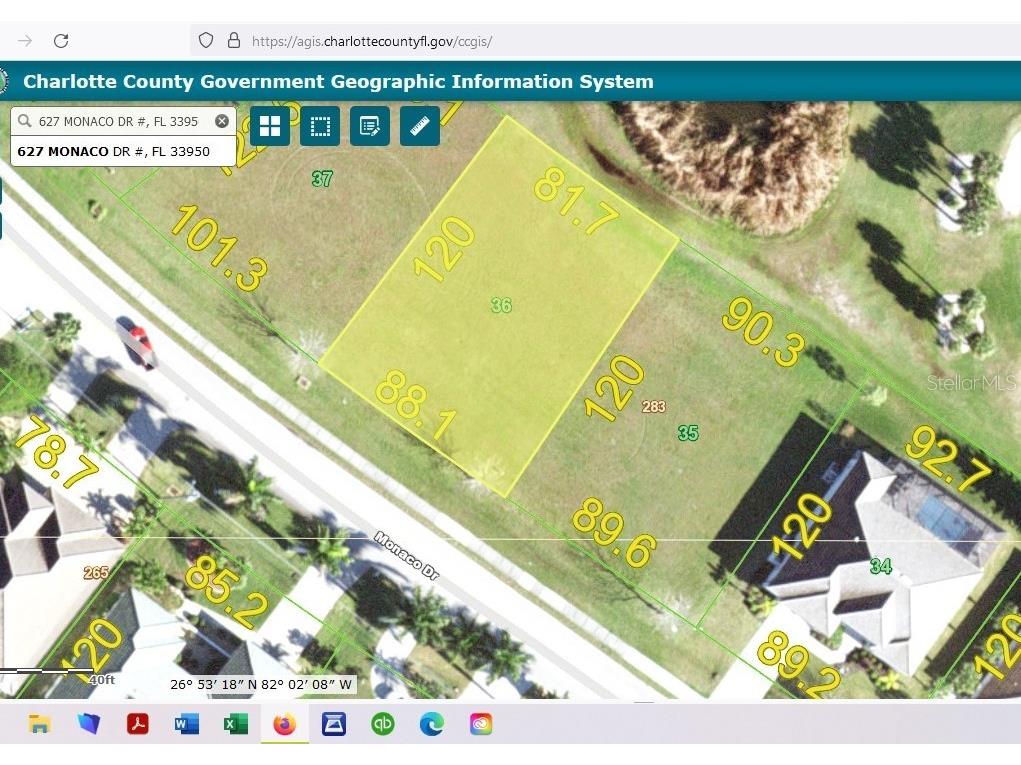Reload the current page
Screen dimensions: 1021x765
62,41
